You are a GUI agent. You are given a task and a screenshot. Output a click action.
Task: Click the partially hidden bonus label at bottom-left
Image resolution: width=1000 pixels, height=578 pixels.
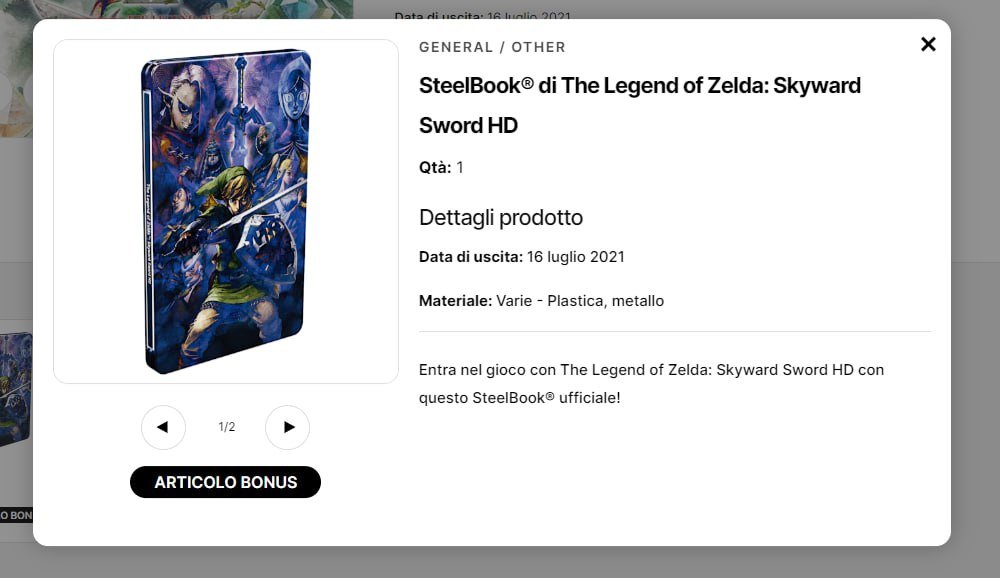click(16, 515)
